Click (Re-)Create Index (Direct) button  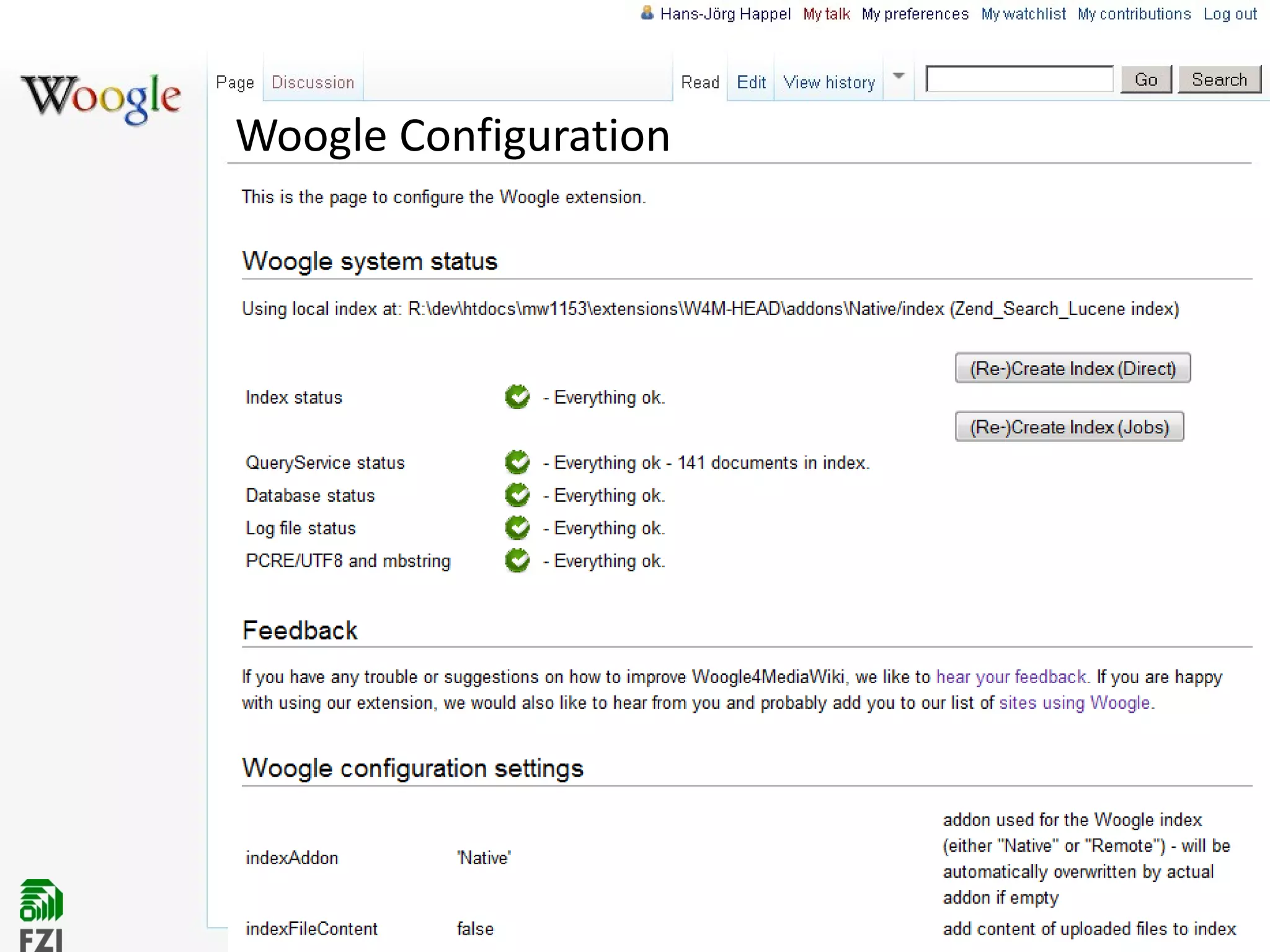click(1073, 368)
